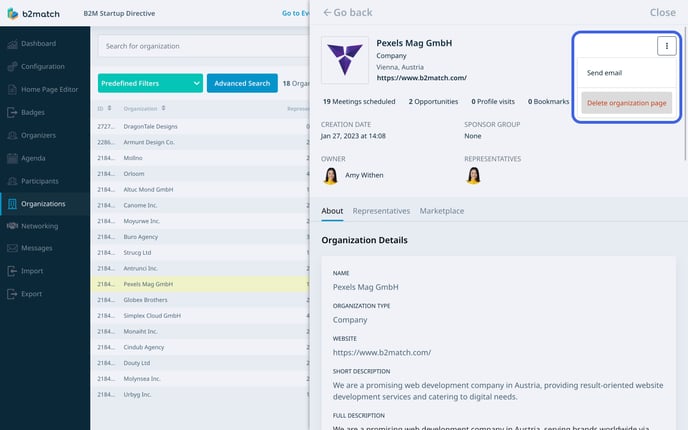This screenshot has width=688, height=430.
Task: Select the Cindub Agency row
Action: (200, 348)
